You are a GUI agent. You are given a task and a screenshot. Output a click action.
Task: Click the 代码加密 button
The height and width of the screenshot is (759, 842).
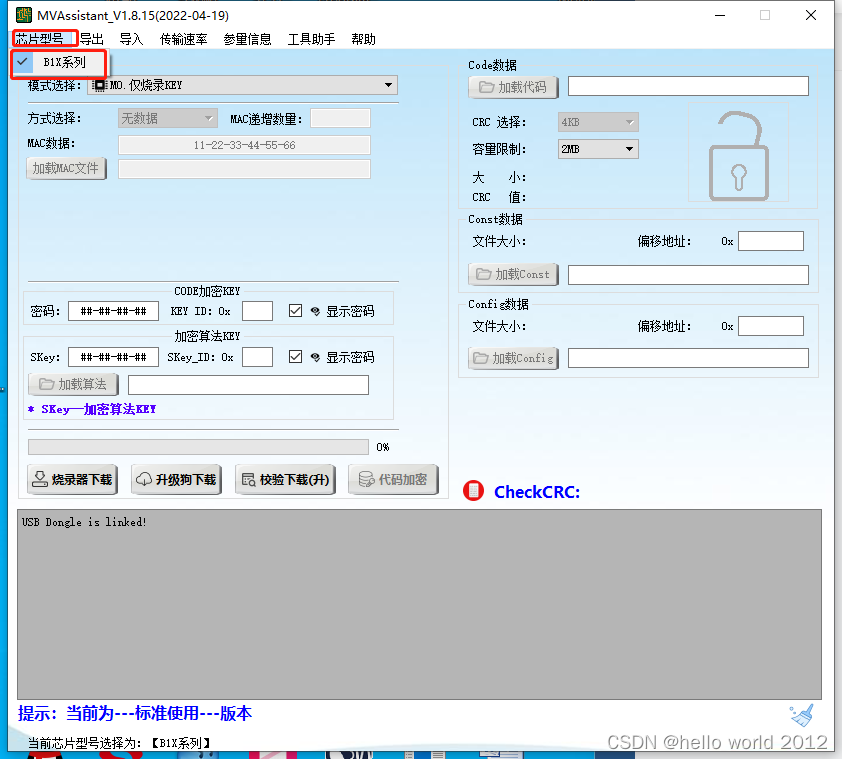pyautogui.click(x=393, y=479)
